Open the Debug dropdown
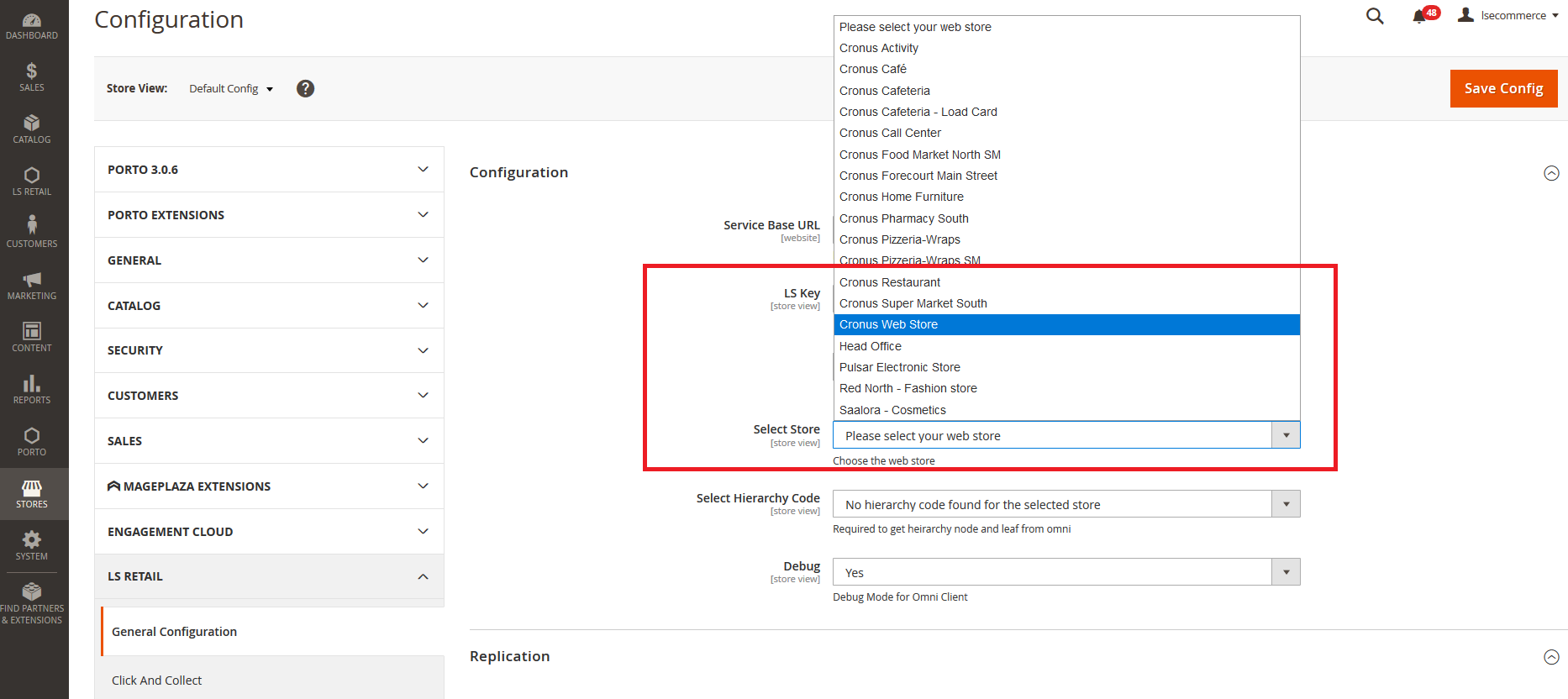 1066,572
